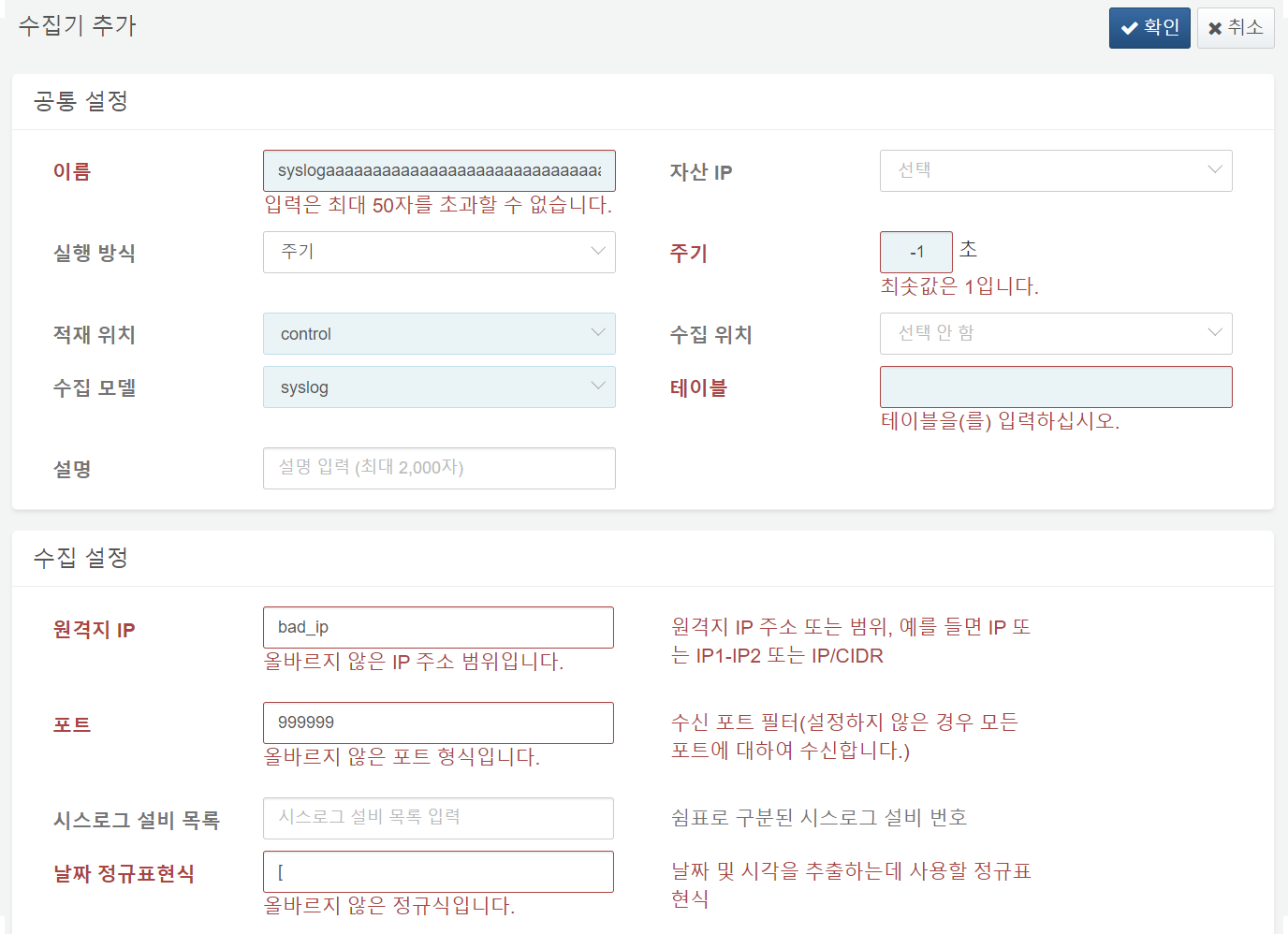Click the 공통 설정 section heading
This screenshot has height=934, width=1288.
[80, 101]
